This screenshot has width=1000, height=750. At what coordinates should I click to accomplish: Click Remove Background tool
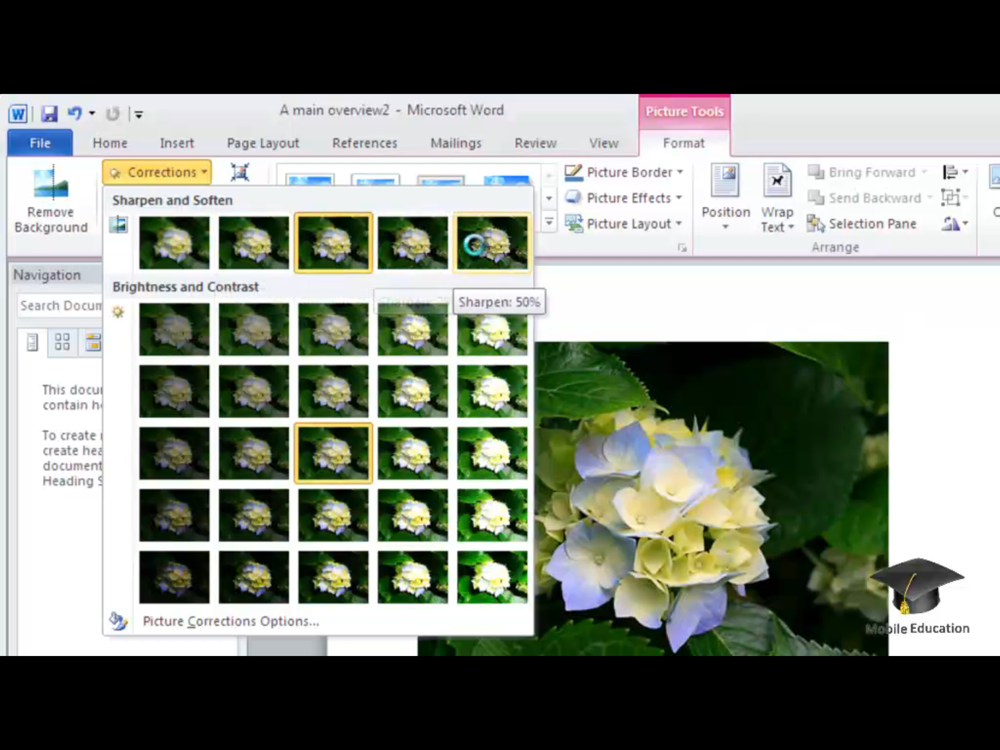pos(51,200)
